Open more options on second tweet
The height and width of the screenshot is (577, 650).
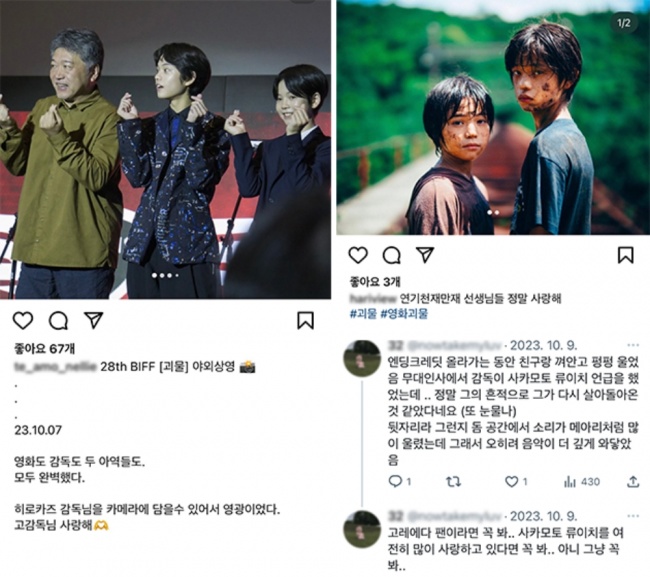coord(633,516)
